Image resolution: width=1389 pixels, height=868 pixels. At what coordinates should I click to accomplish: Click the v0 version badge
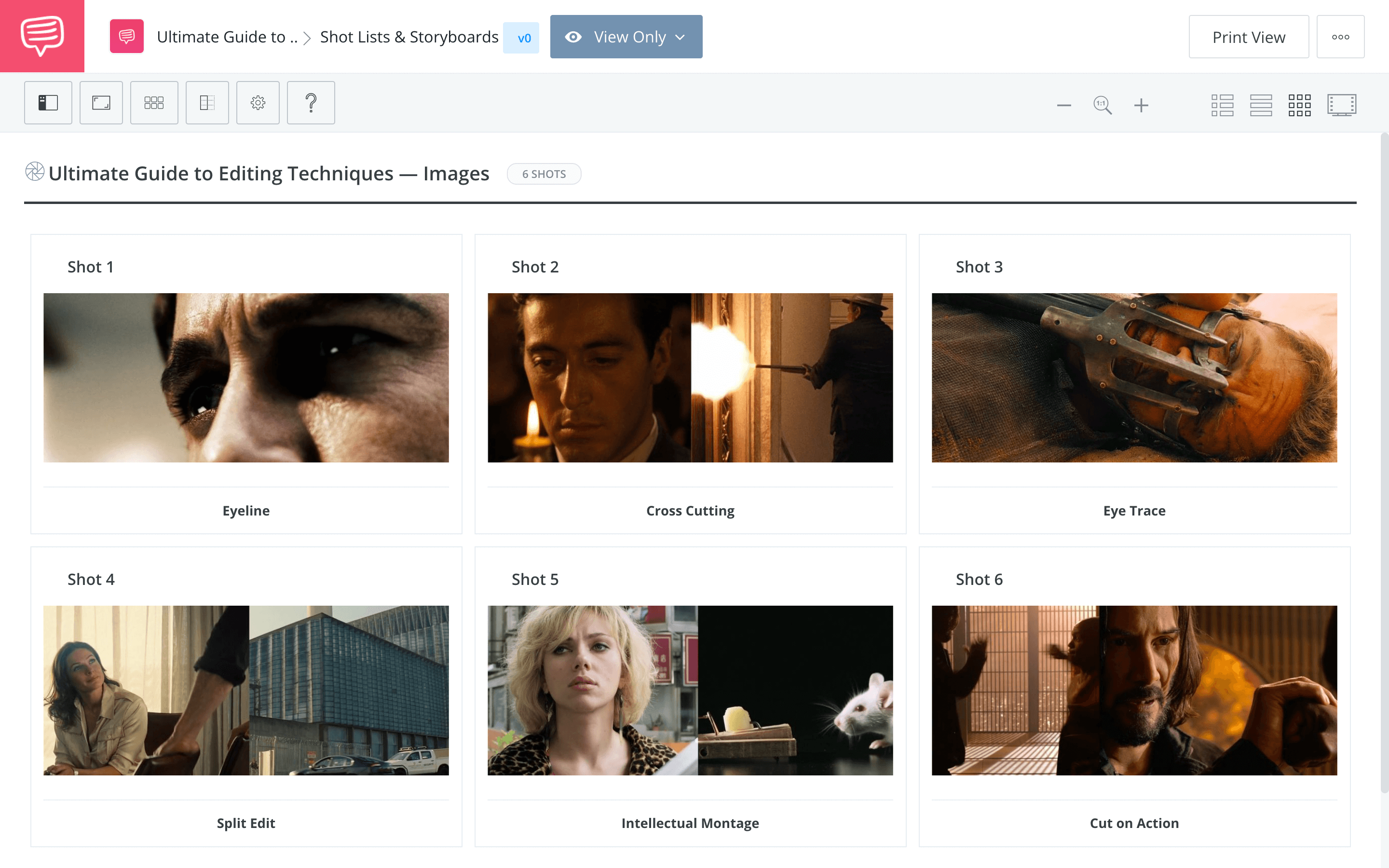click(521, 38)
